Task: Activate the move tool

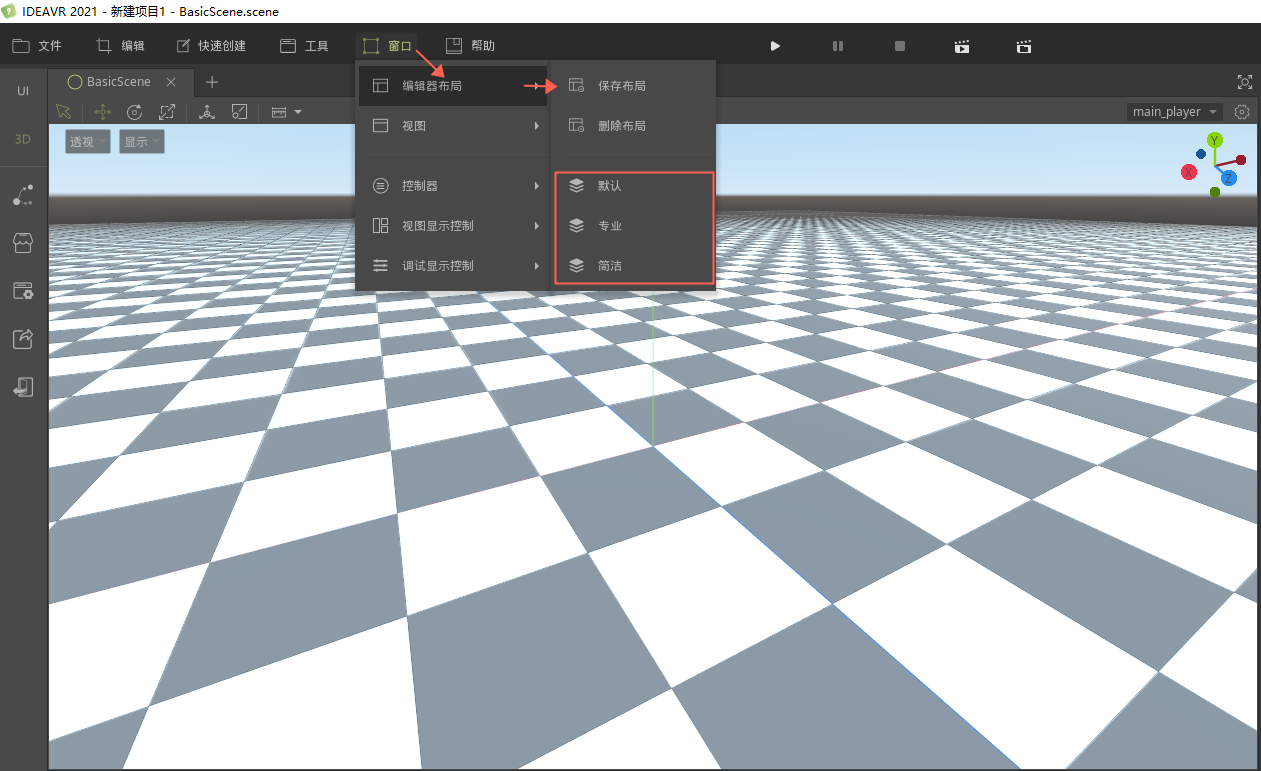Action: pos(102,112)
